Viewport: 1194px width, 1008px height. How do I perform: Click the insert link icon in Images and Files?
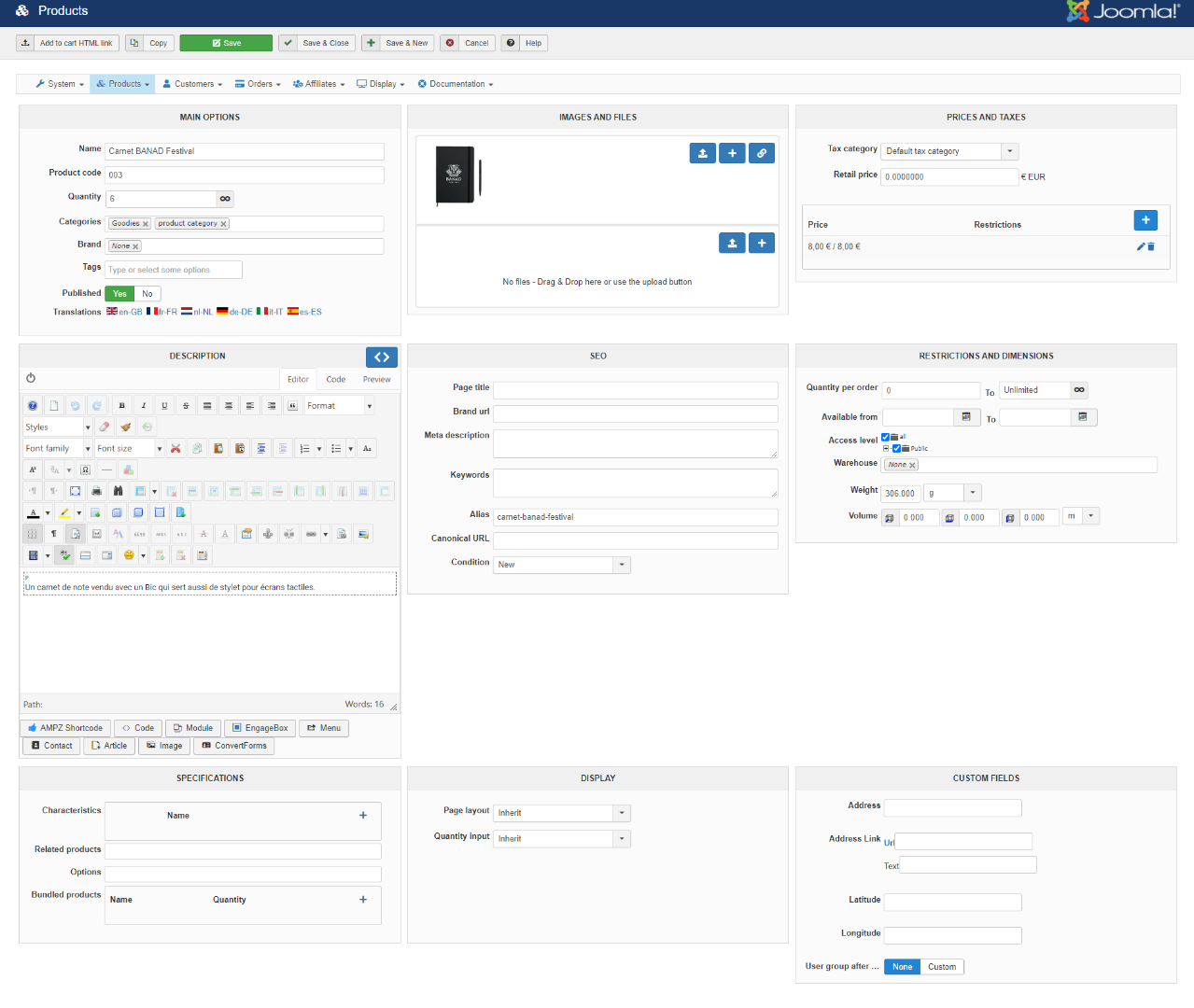tap(762, 153)
